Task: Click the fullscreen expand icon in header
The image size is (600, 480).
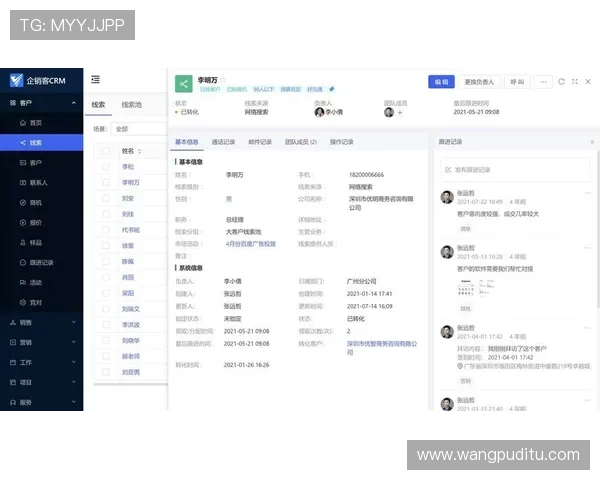Action: [x=575, y=81]
